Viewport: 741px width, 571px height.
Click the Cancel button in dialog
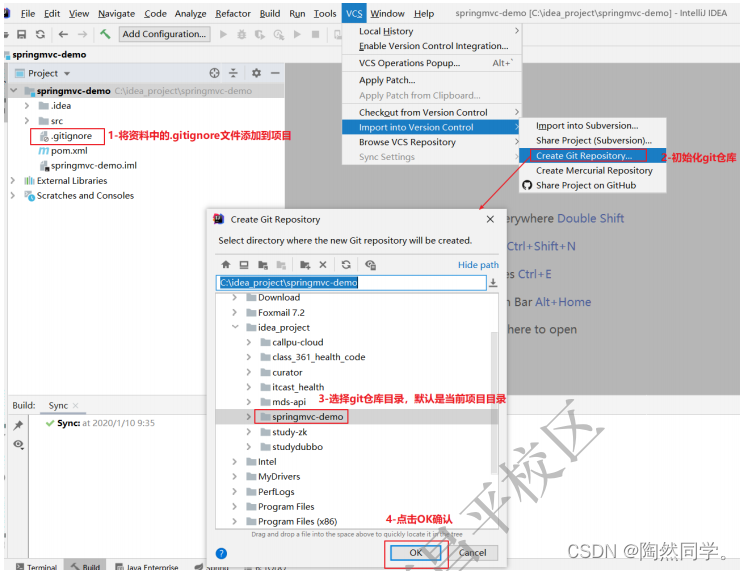pyautogui.click(x=472, y=553)
